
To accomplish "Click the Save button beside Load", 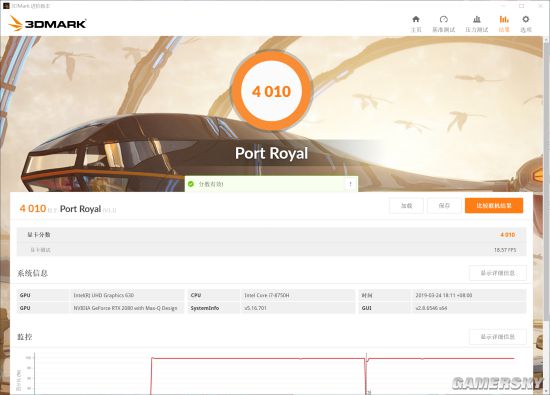I will 444,206.
